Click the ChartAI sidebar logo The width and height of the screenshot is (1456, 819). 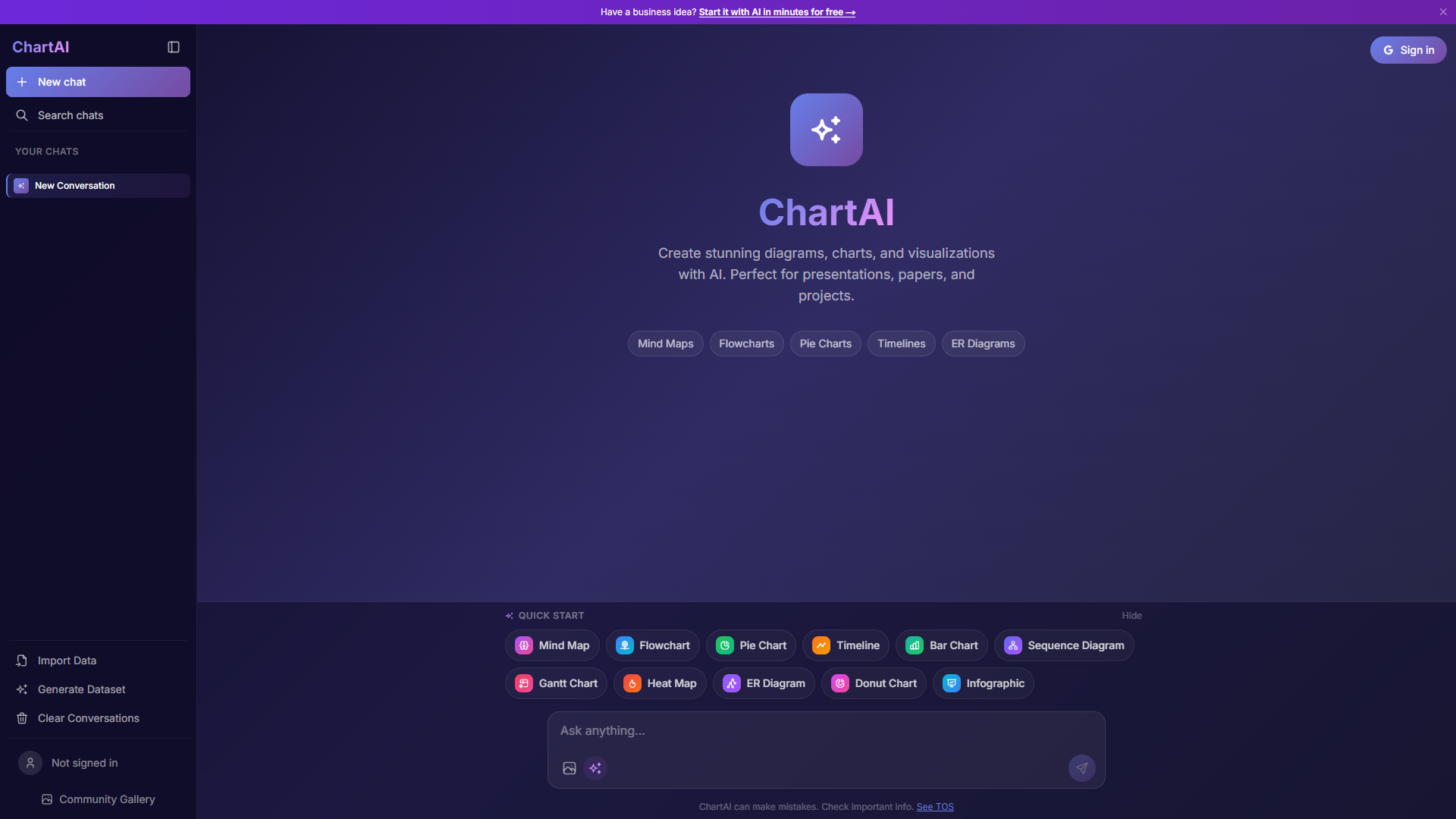[x=41, y=47]
